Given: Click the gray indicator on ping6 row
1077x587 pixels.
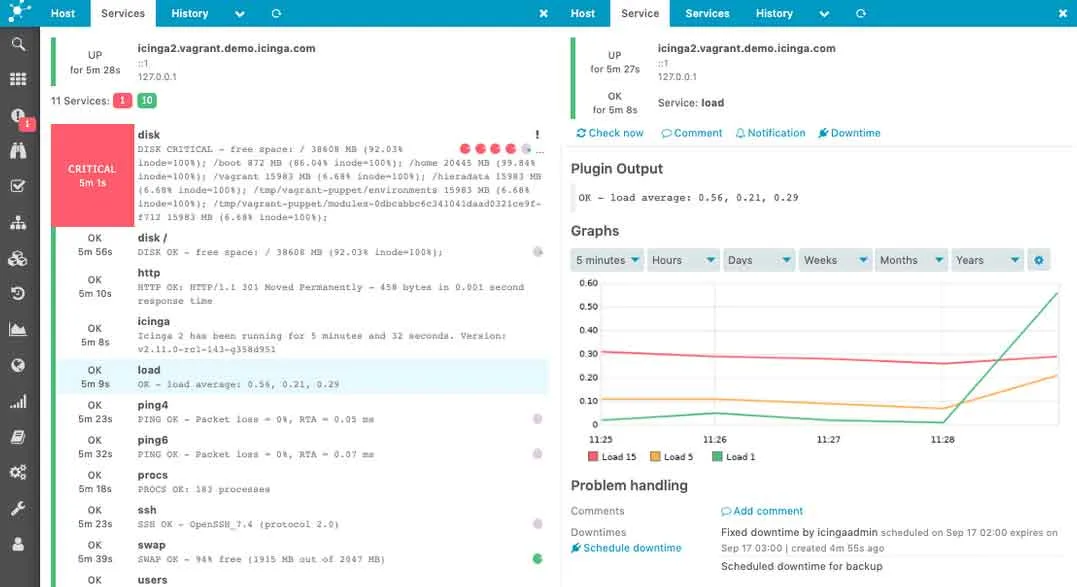Looking at the screenshot, I should point(537,454).
